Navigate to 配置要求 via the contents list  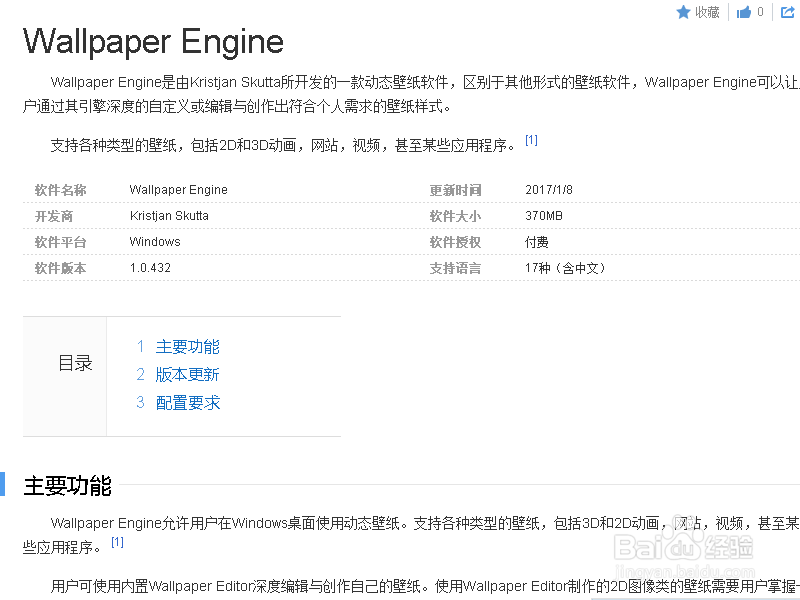[187, 402]
